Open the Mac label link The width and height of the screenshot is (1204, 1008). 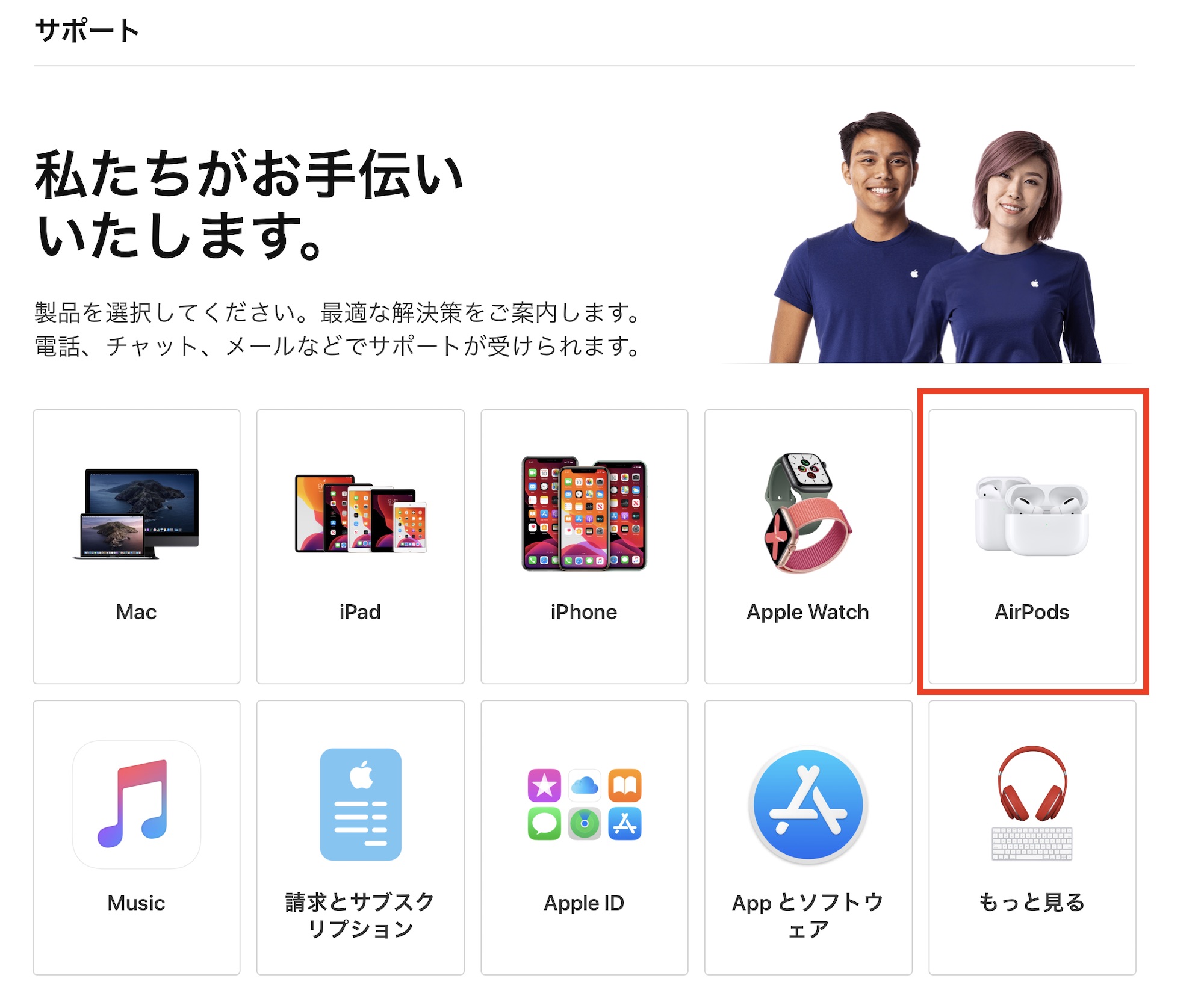(x=136, y=612)
